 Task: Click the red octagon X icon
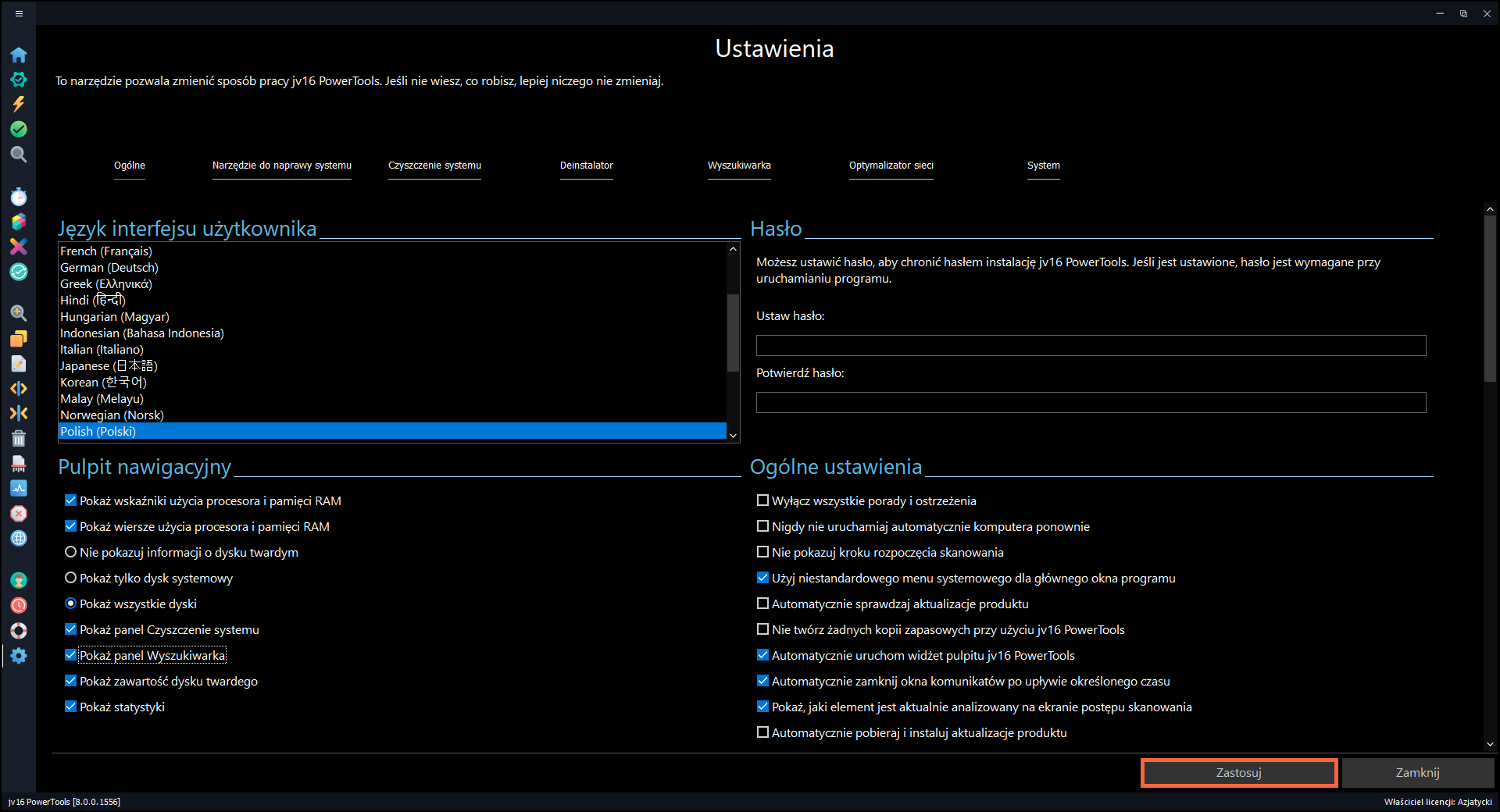tap(19, 513)
